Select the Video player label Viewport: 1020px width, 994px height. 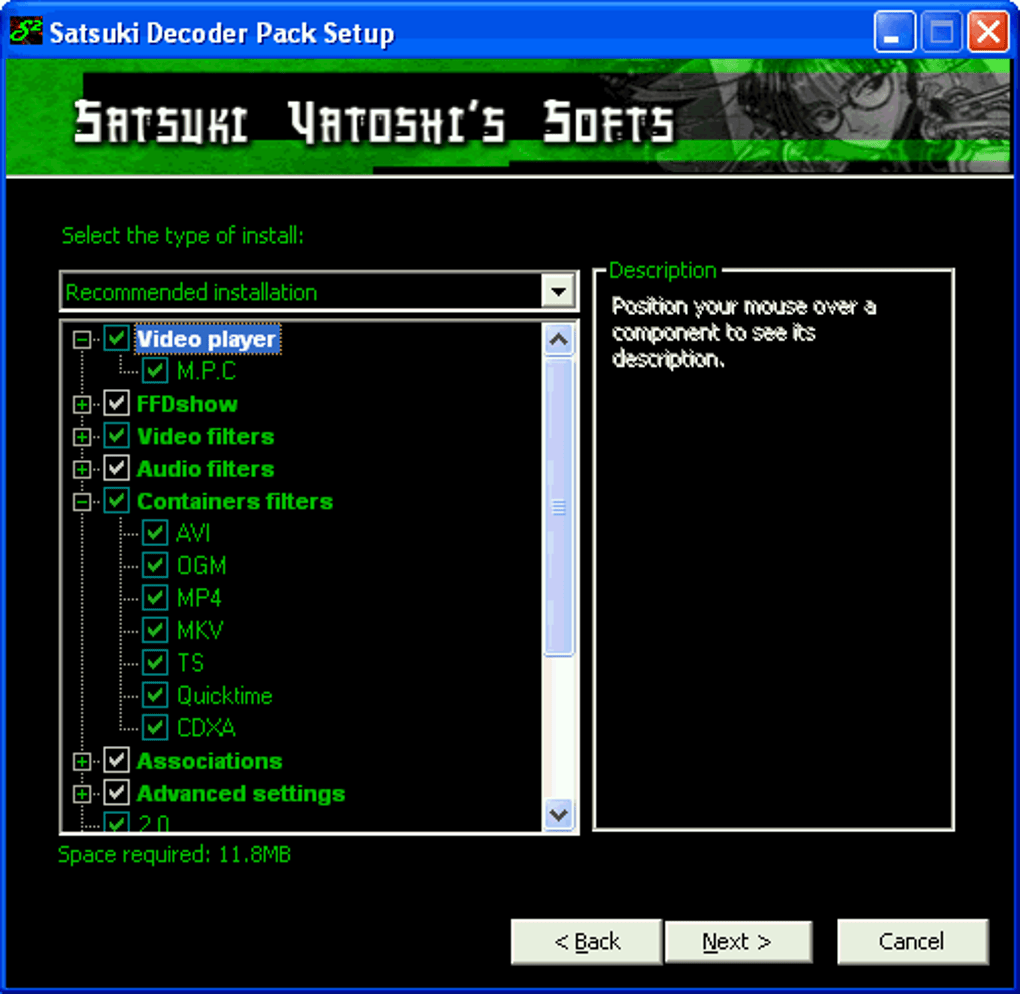point(208,339)
